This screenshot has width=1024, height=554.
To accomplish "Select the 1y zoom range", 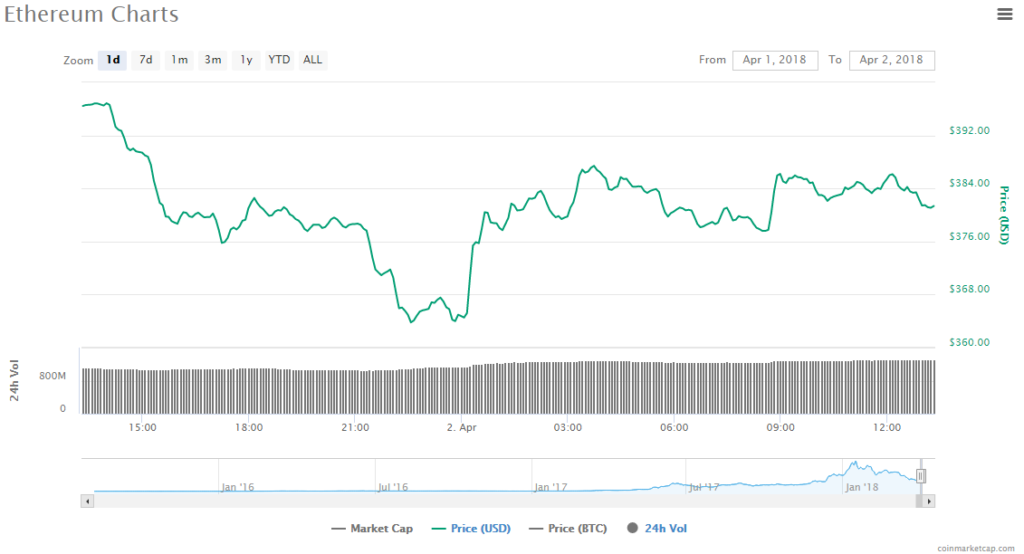I will point(245,60).
